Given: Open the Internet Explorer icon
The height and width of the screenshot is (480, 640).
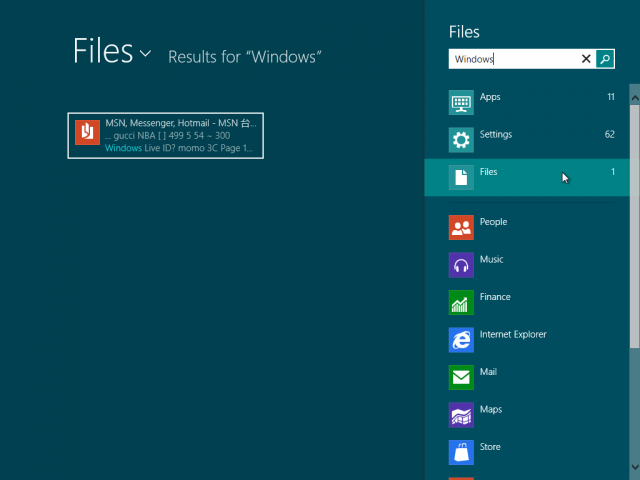Looking at the screenshot, I should 461,340.
